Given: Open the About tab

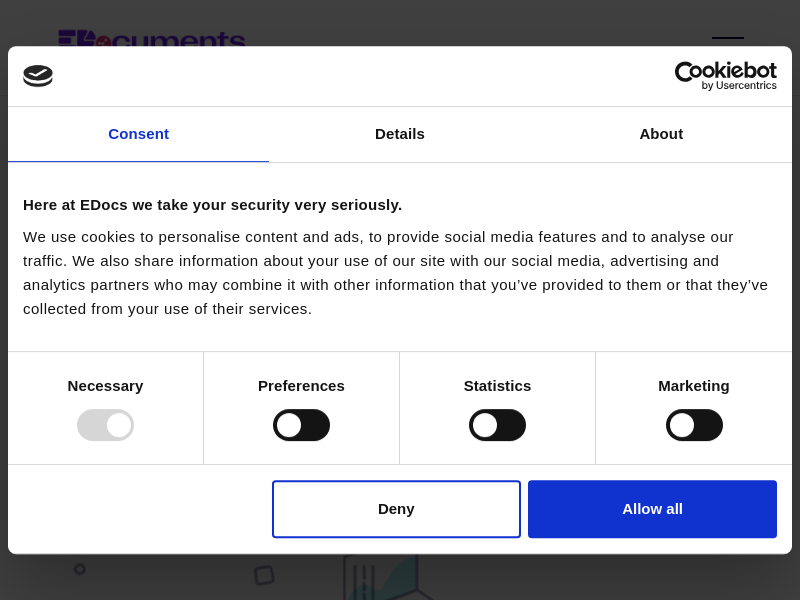Looking at the screenshot, I should (x=661, y=134).
